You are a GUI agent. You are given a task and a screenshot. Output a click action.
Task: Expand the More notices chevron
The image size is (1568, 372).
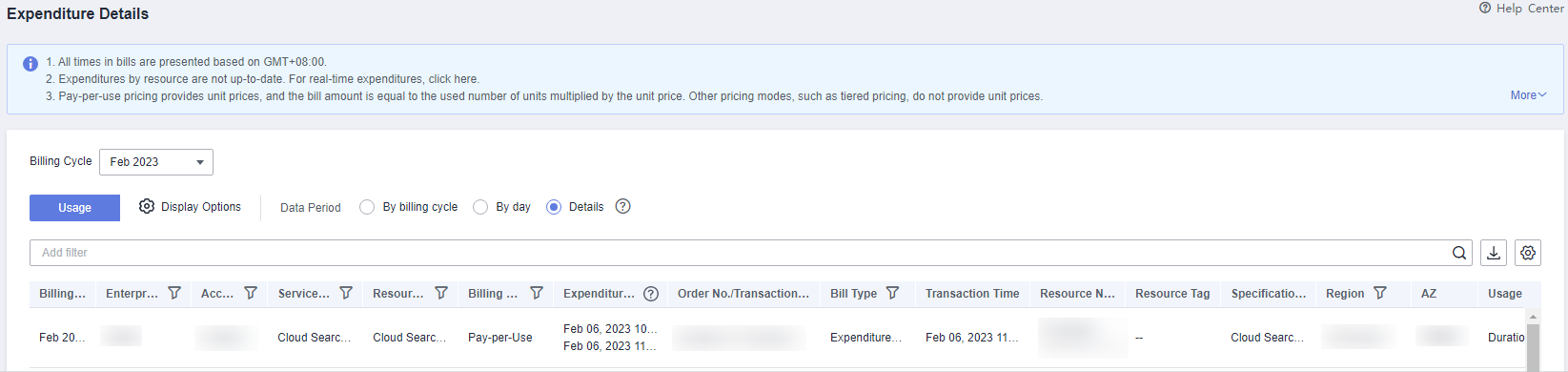click(1528, 95)
